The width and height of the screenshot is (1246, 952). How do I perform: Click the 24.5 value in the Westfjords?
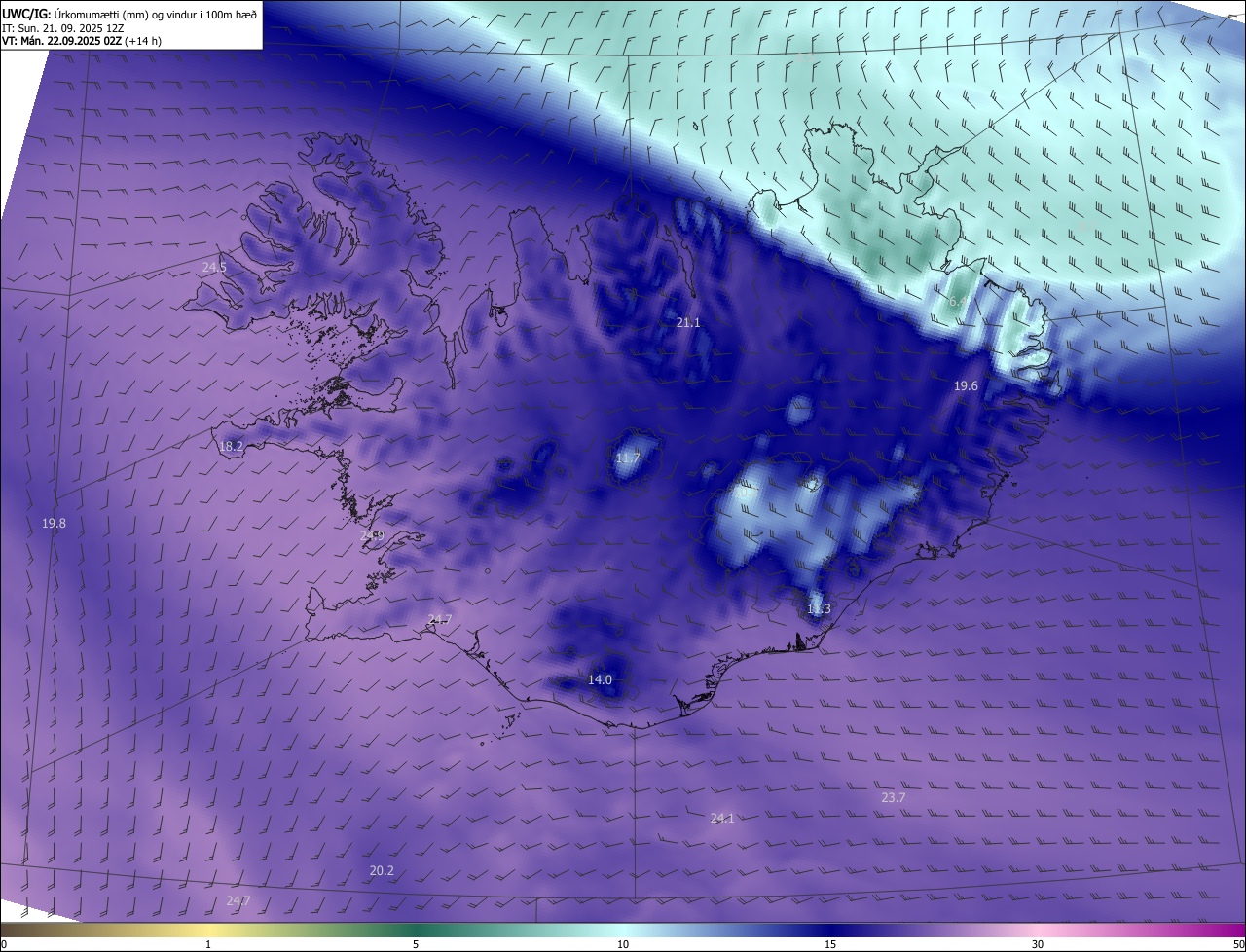pyautogui.click(x=214, y=267)
